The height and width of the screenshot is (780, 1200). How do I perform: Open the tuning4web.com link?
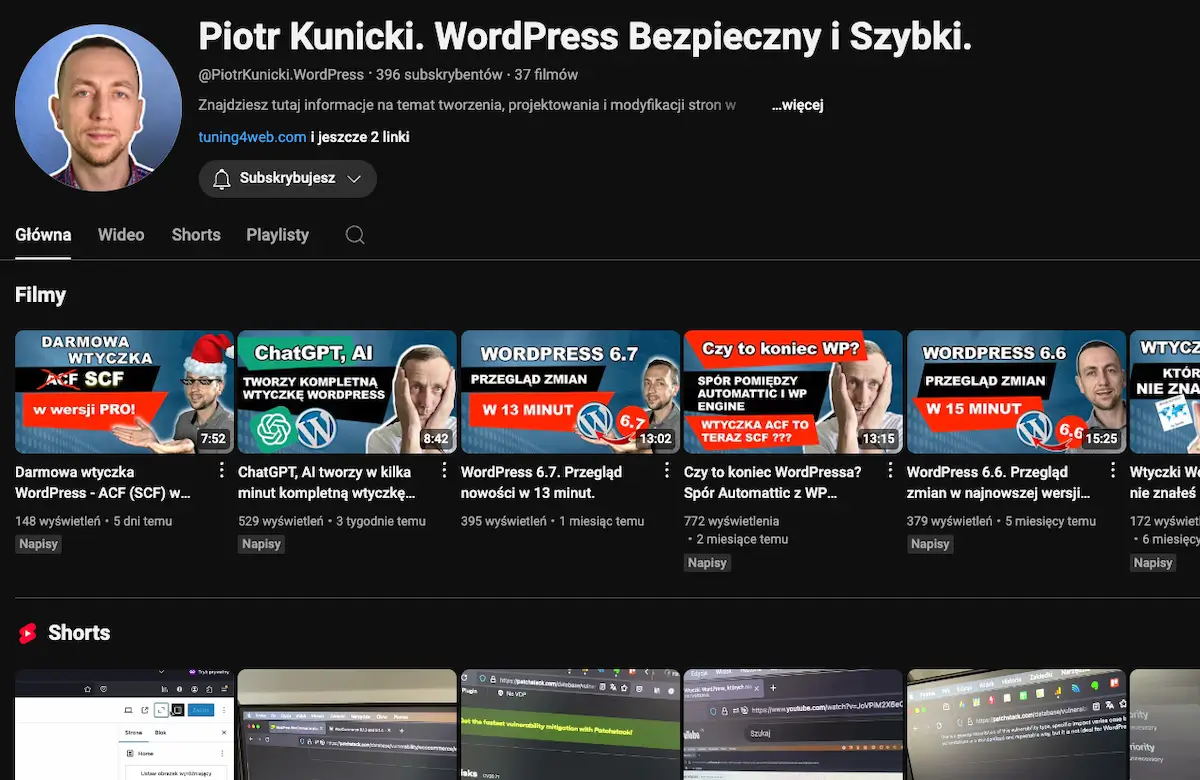[252, 137]
